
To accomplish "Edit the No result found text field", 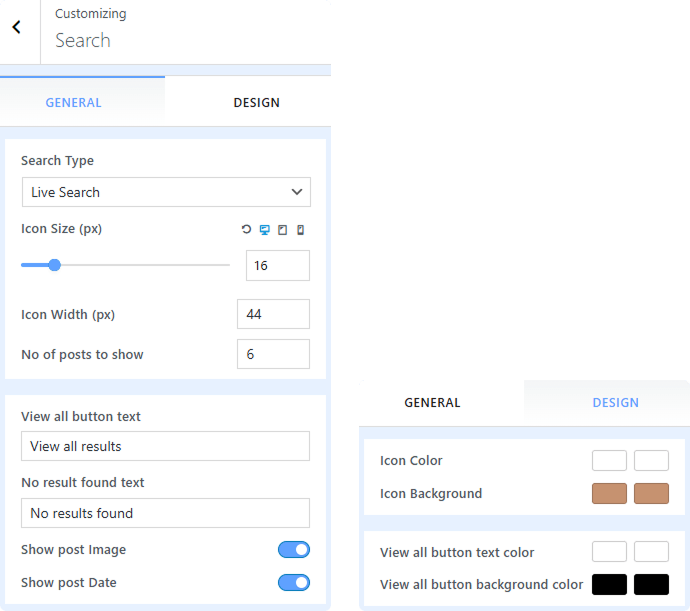I will 165,513.
